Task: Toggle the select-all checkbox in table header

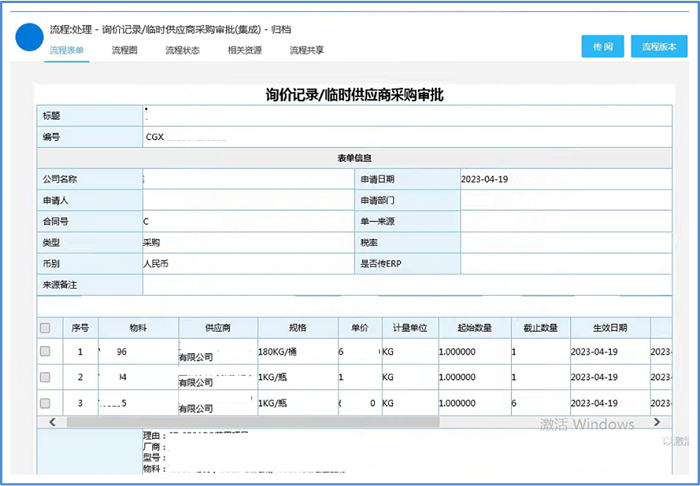Action: pos(45,328)
